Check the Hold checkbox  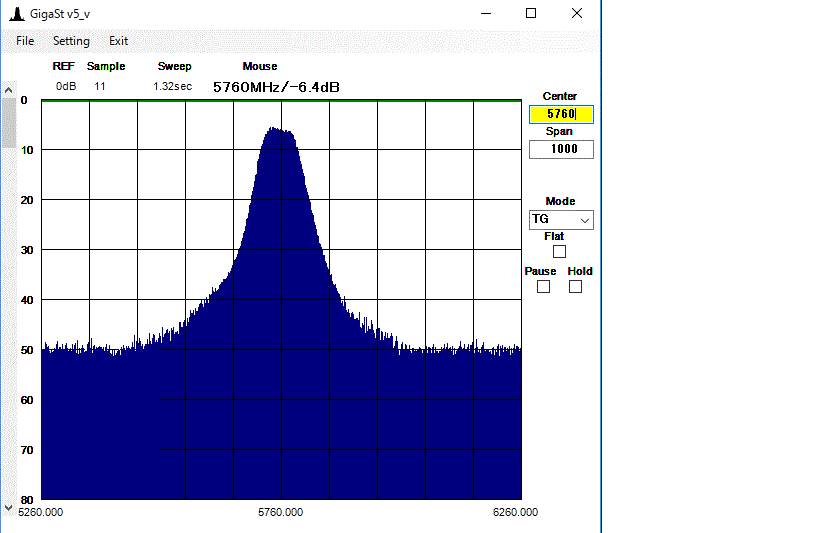coord(575,287)
